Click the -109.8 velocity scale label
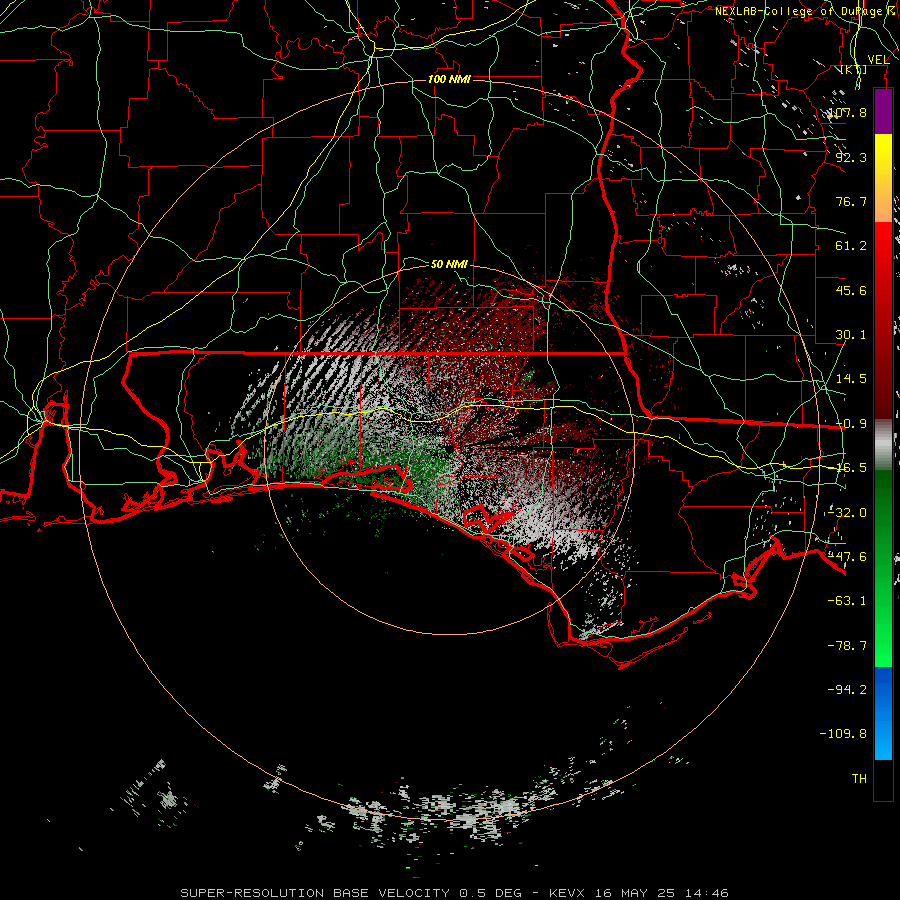 (843, 734)
